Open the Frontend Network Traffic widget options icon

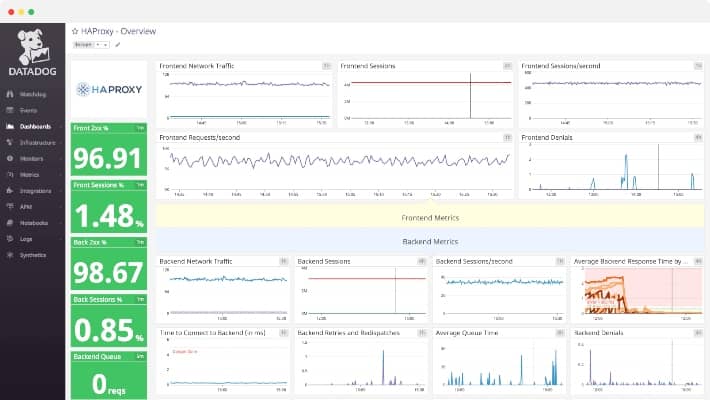pyautogui.click(x=326, y=66)
